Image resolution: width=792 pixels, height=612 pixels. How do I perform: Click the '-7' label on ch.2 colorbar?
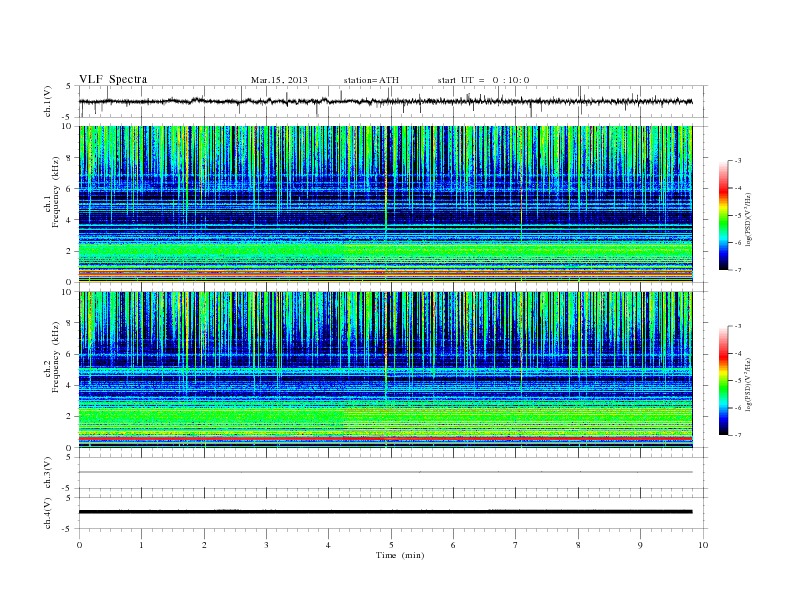point(737,435)
